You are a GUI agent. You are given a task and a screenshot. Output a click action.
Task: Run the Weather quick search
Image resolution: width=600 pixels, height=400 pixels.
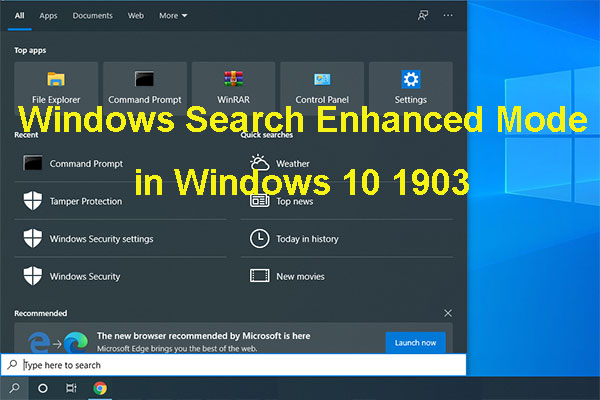pos(347,163)
